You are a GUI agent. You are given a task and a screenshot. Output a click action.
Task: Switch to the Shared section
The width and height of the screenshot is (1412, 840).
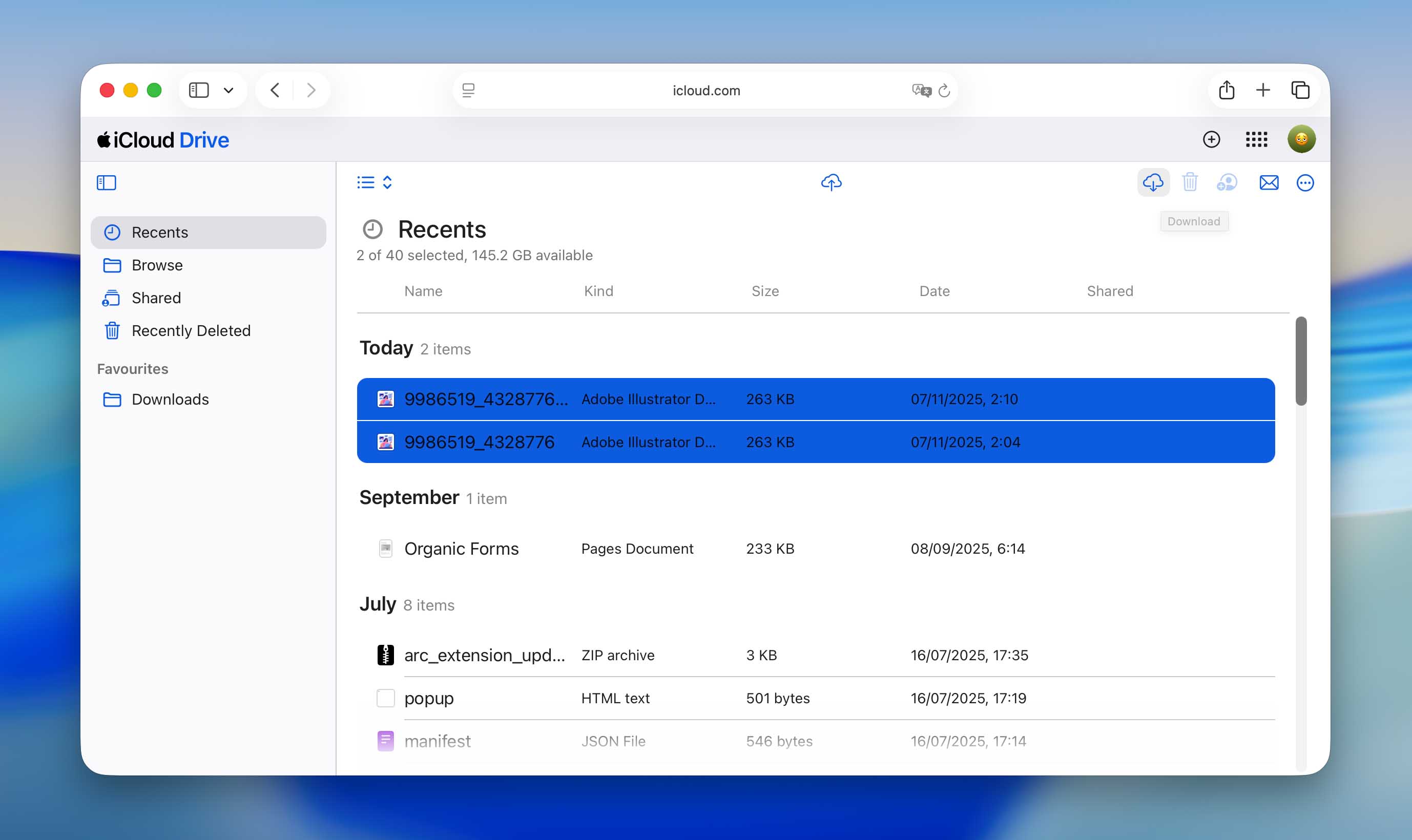click(x=156, y=298)
